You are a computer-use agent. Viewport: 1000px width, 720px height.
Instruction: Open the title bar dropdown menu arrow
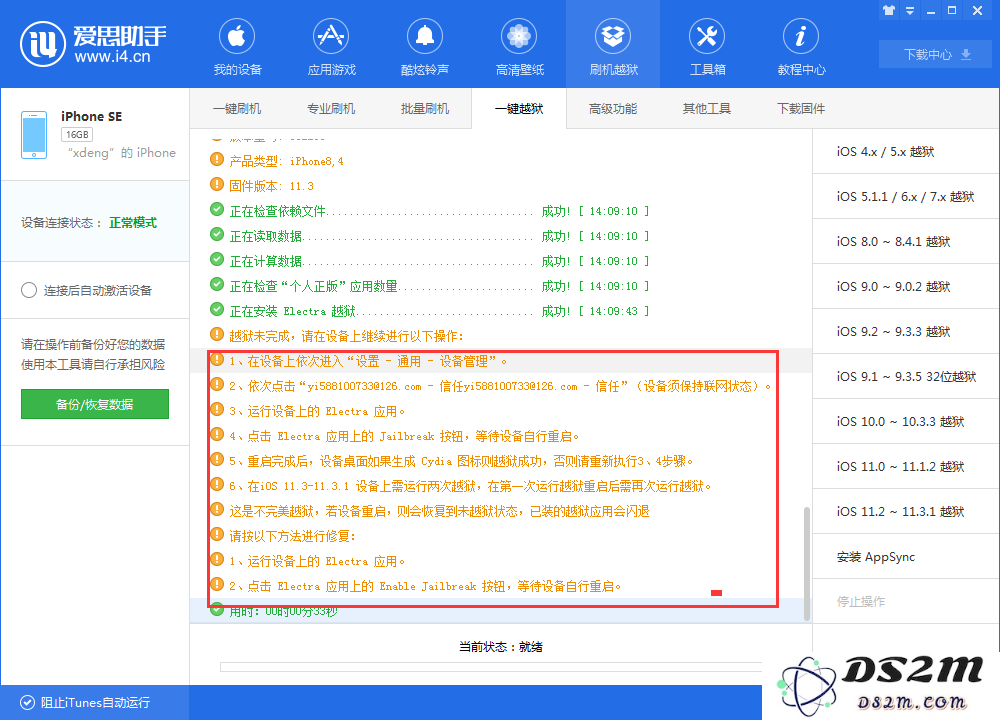pos(910,11)
